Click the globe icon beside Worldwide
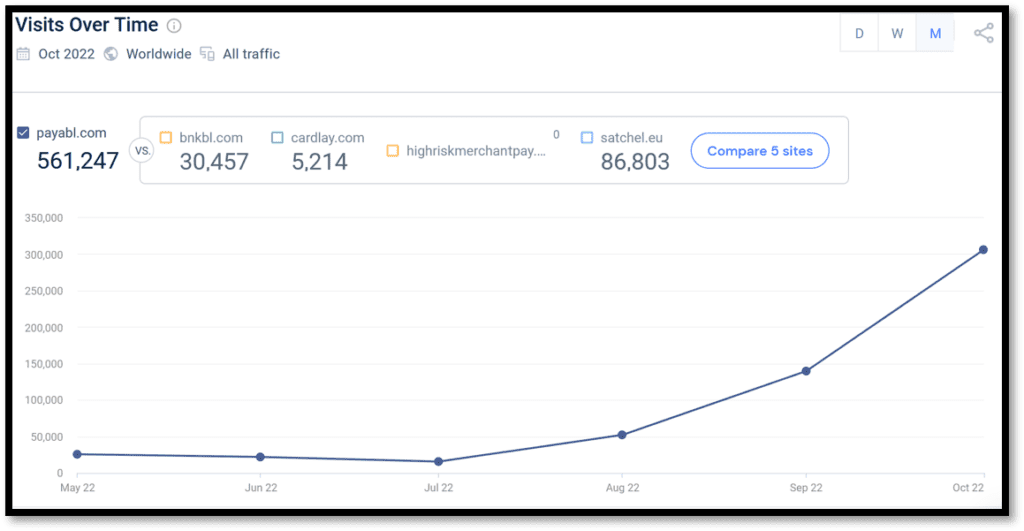Image resolution: width=1024 pixels, height=531 pixels. 111,54
